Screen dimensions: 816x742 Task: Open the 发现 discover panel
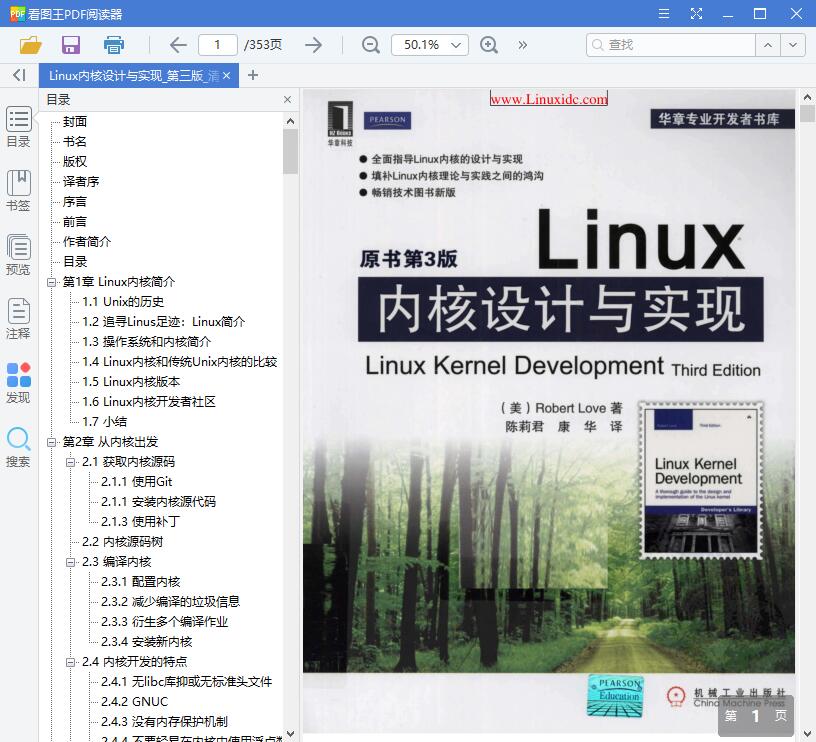pos(18,383)
